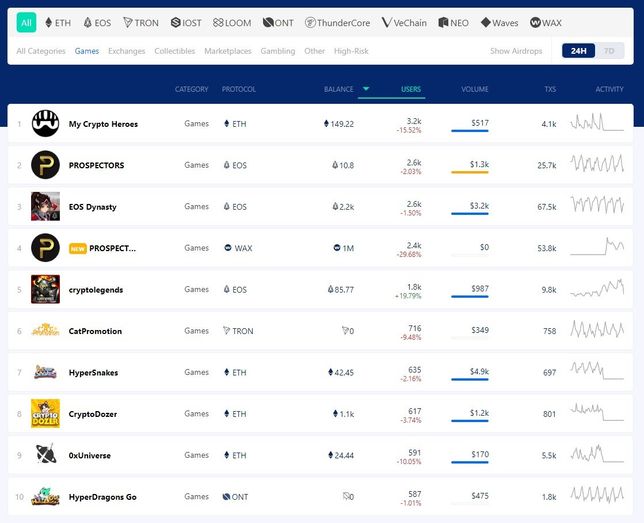Click the CatPromotion logo icon
The height and width of the screenshot is (523, 644).
pos(45,331)
